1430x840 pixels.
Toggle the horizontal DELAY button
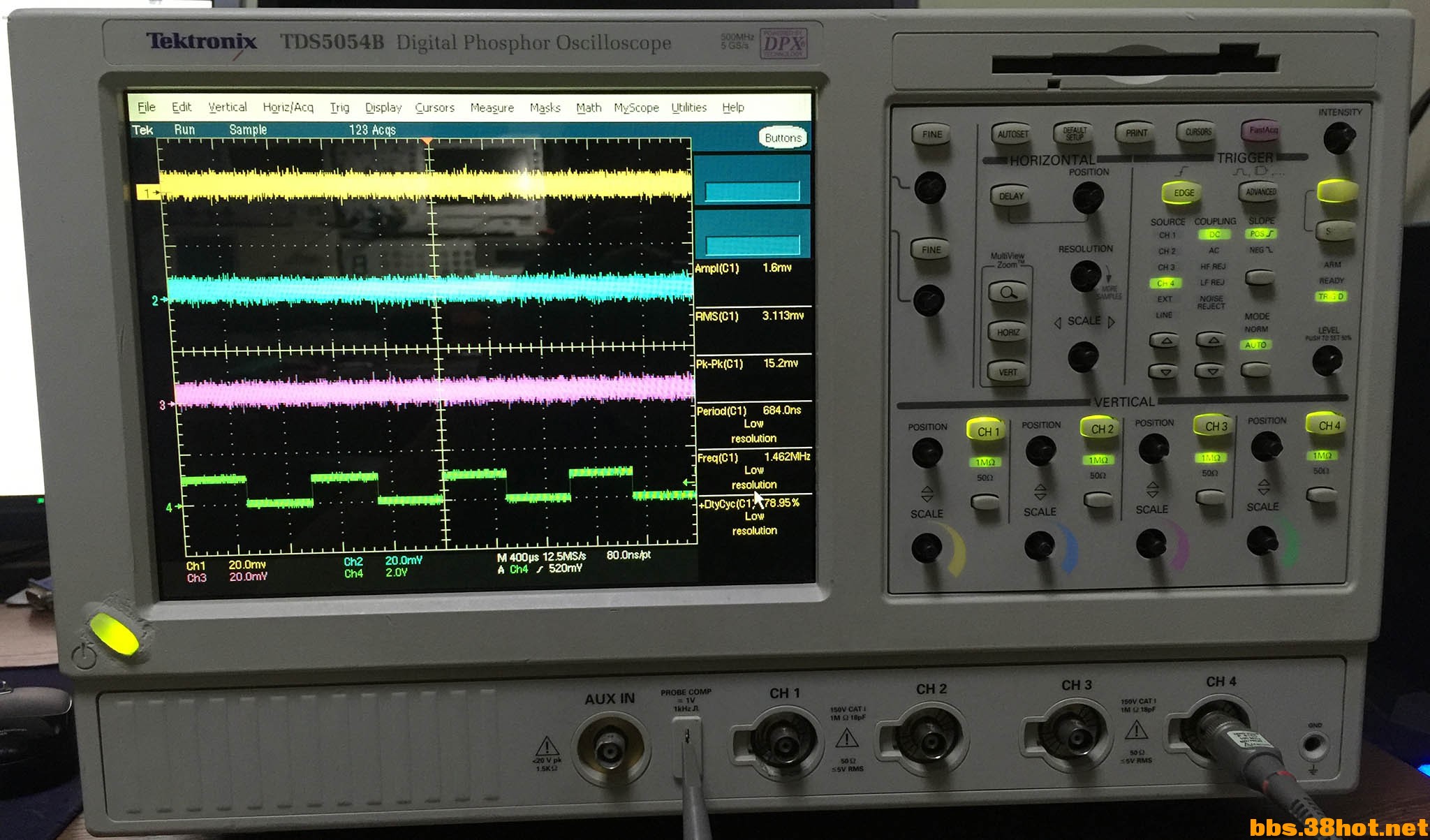tap(1011, 196)
